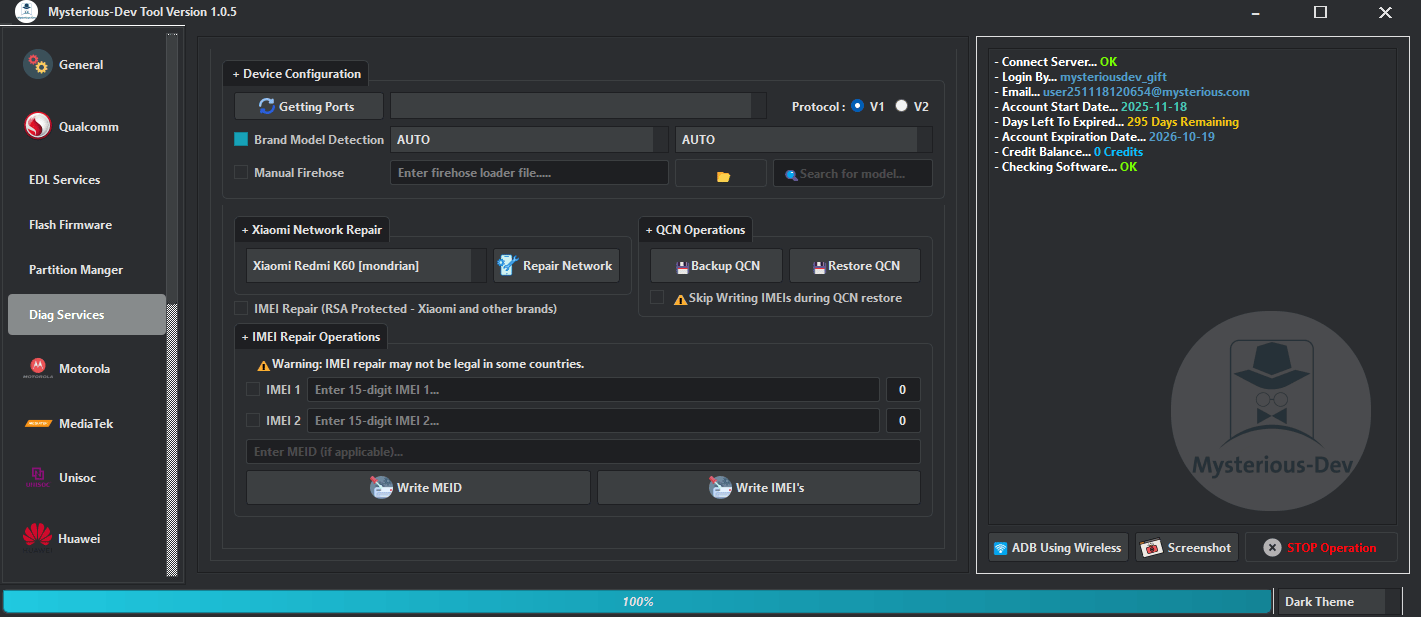
Task: Enable ADB Using Wireless connection
Action: (1057, 547)
